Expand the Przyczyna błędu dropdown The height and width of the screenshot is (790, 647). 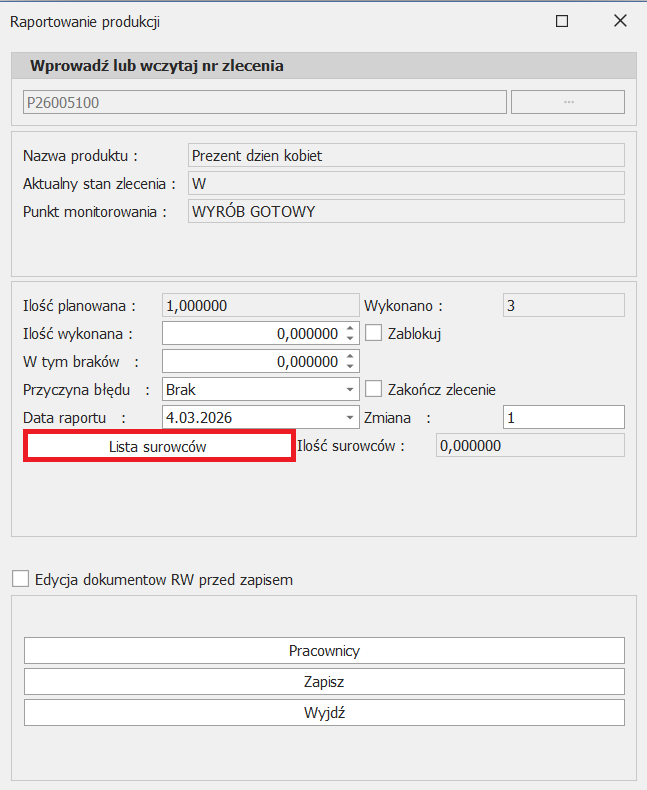[x=350, y=389]
